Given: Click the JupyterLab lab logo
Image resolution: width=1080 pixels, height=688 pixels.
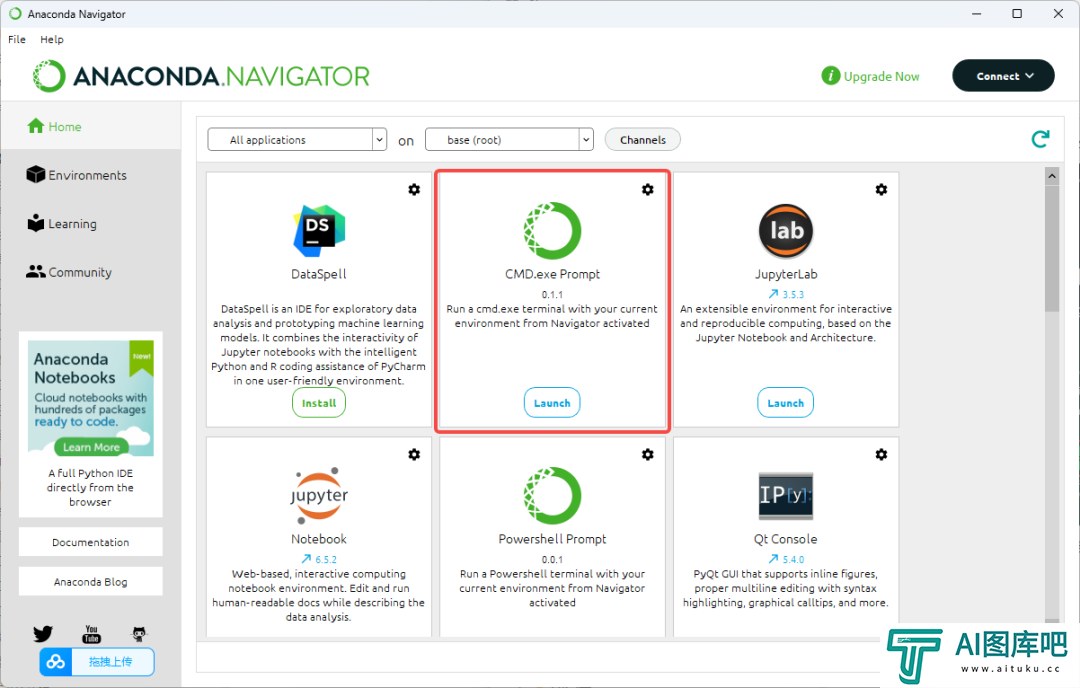Looking at the screenshot, I should point(786,231).
